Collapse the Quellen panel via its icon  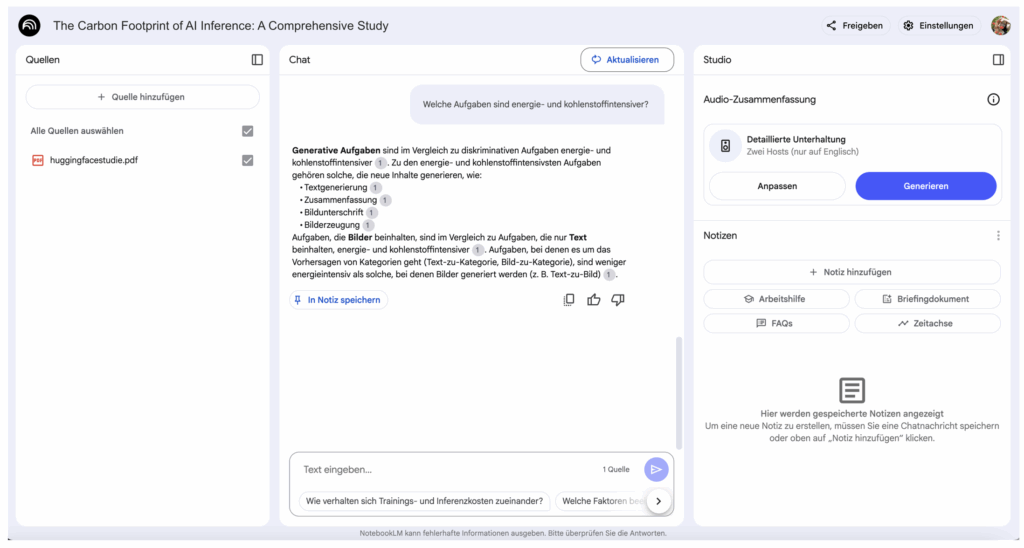(257, 60)
